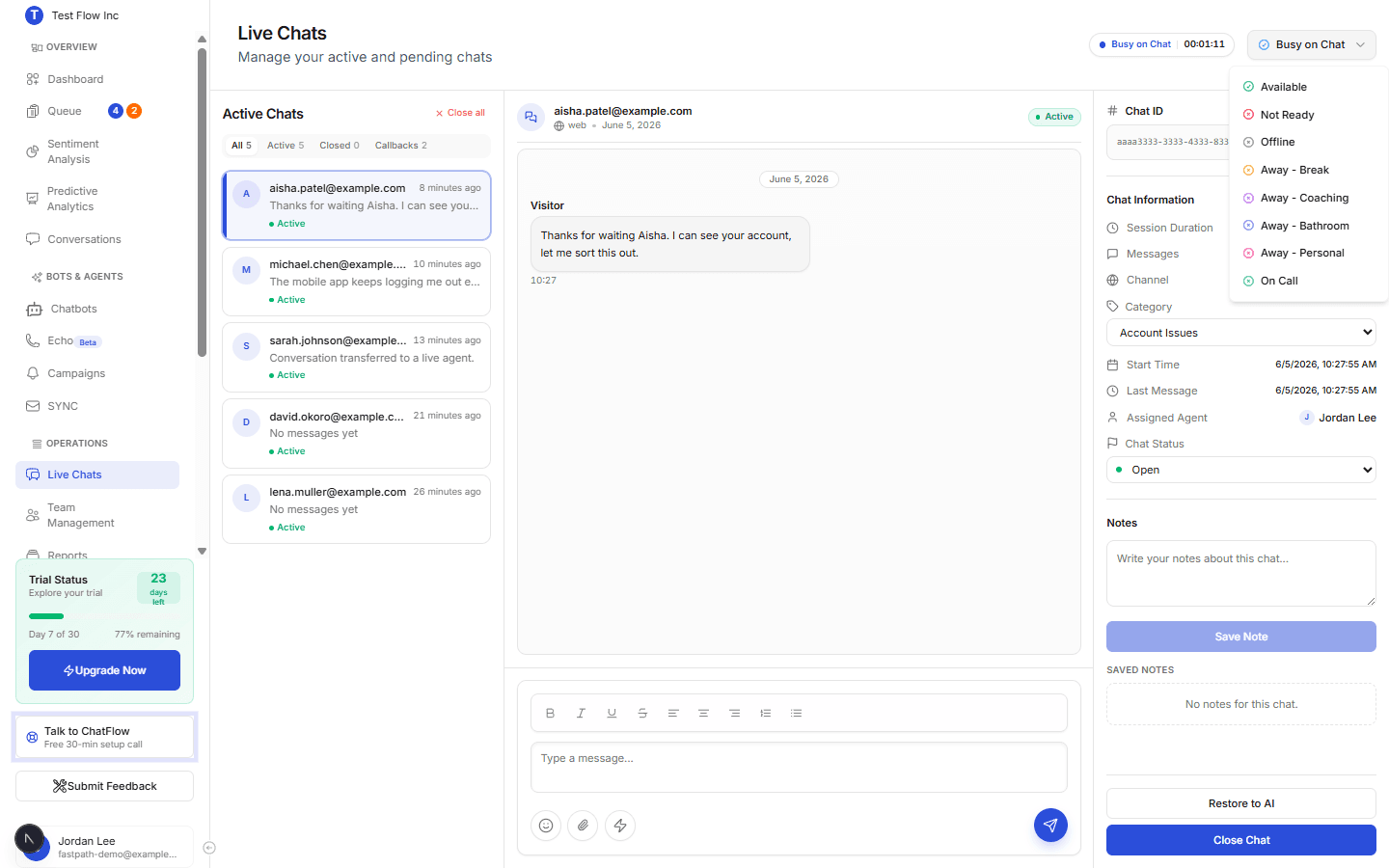Click Restore to AI button

click(x=1241, y=803)
